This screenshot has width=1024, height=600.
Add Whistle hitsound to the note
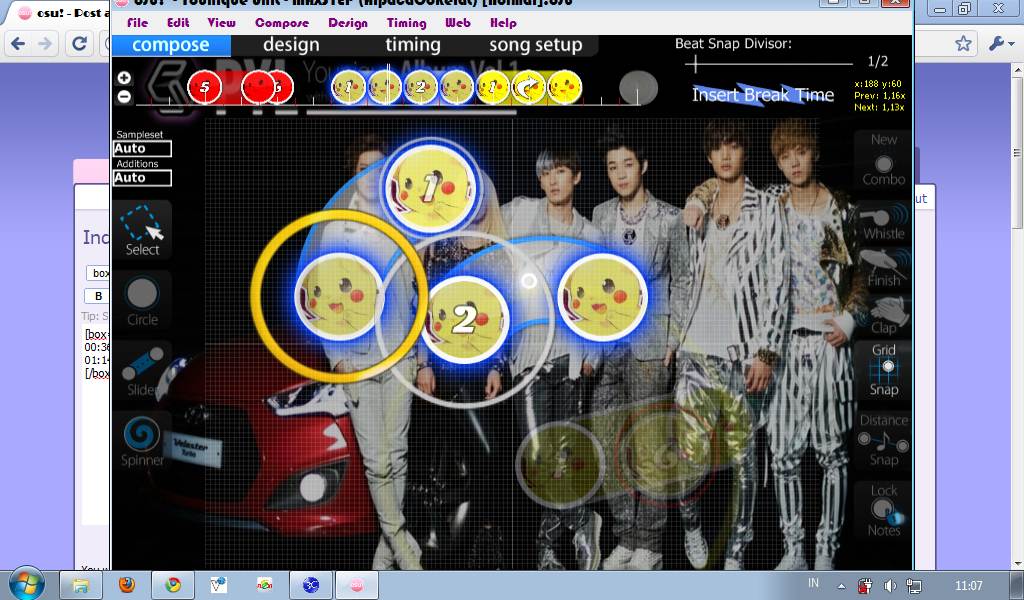click(x=883, y=220)
